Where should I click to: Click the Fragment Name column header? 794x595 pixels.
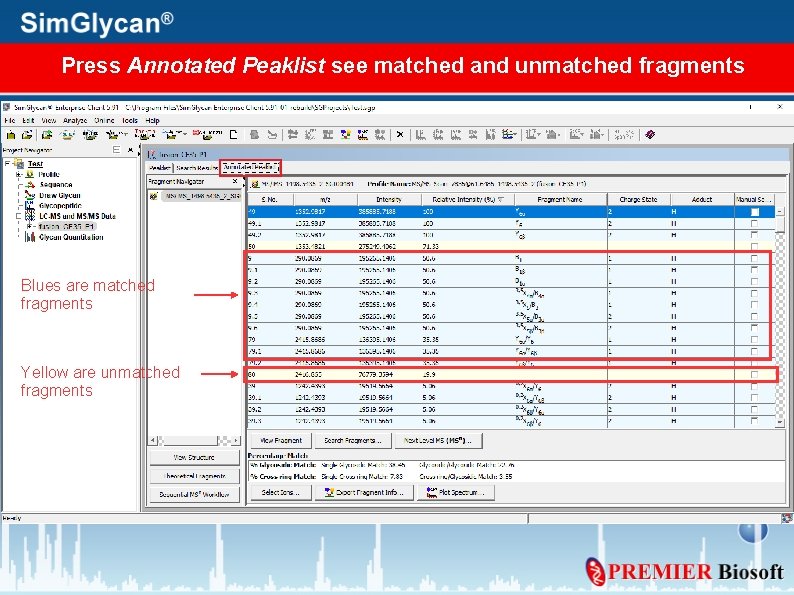(x=560, y=200)
